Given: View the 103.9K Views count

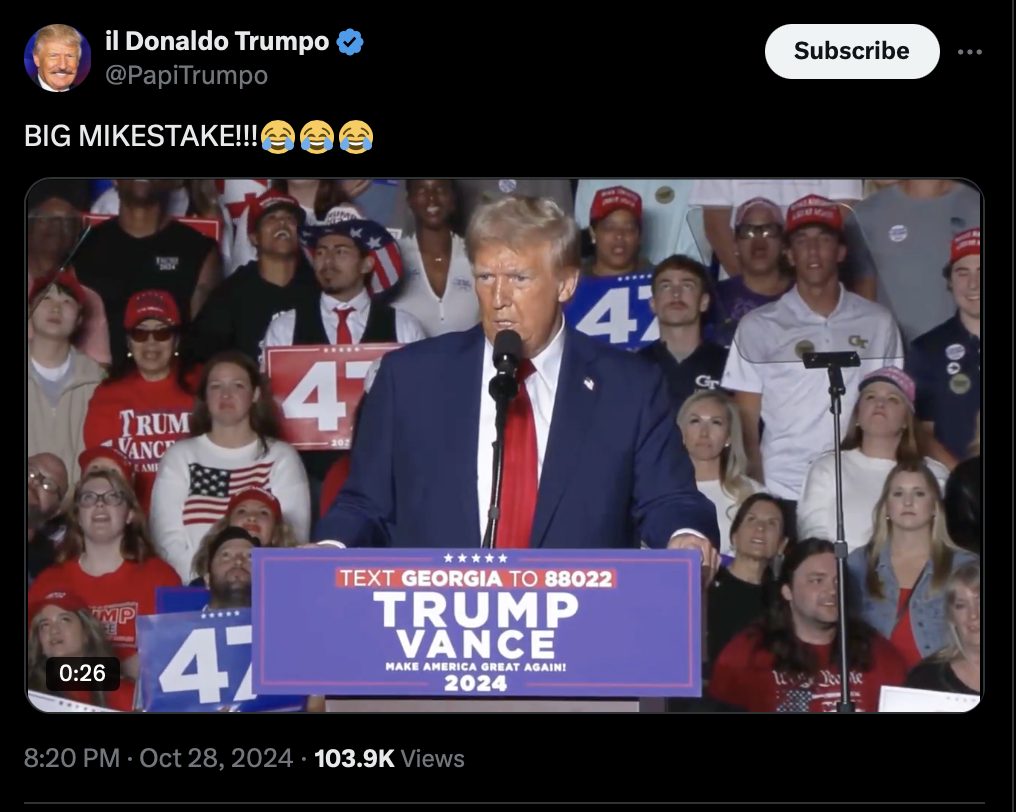Looking at the screenshot, I should pyautogui.click(x=389, y=758).
